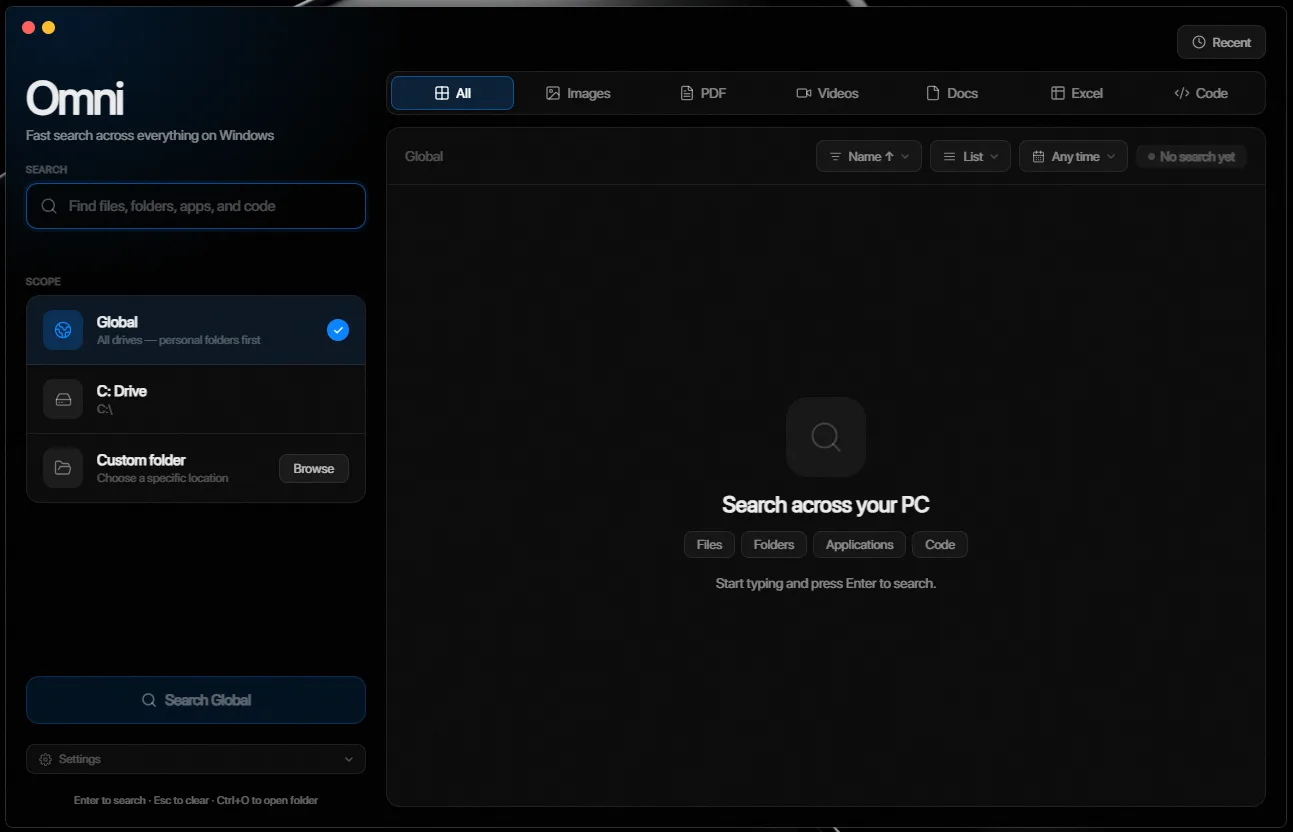Open the Videos tab
This screenshot has height=832, width=1293.
coord(827,93)
